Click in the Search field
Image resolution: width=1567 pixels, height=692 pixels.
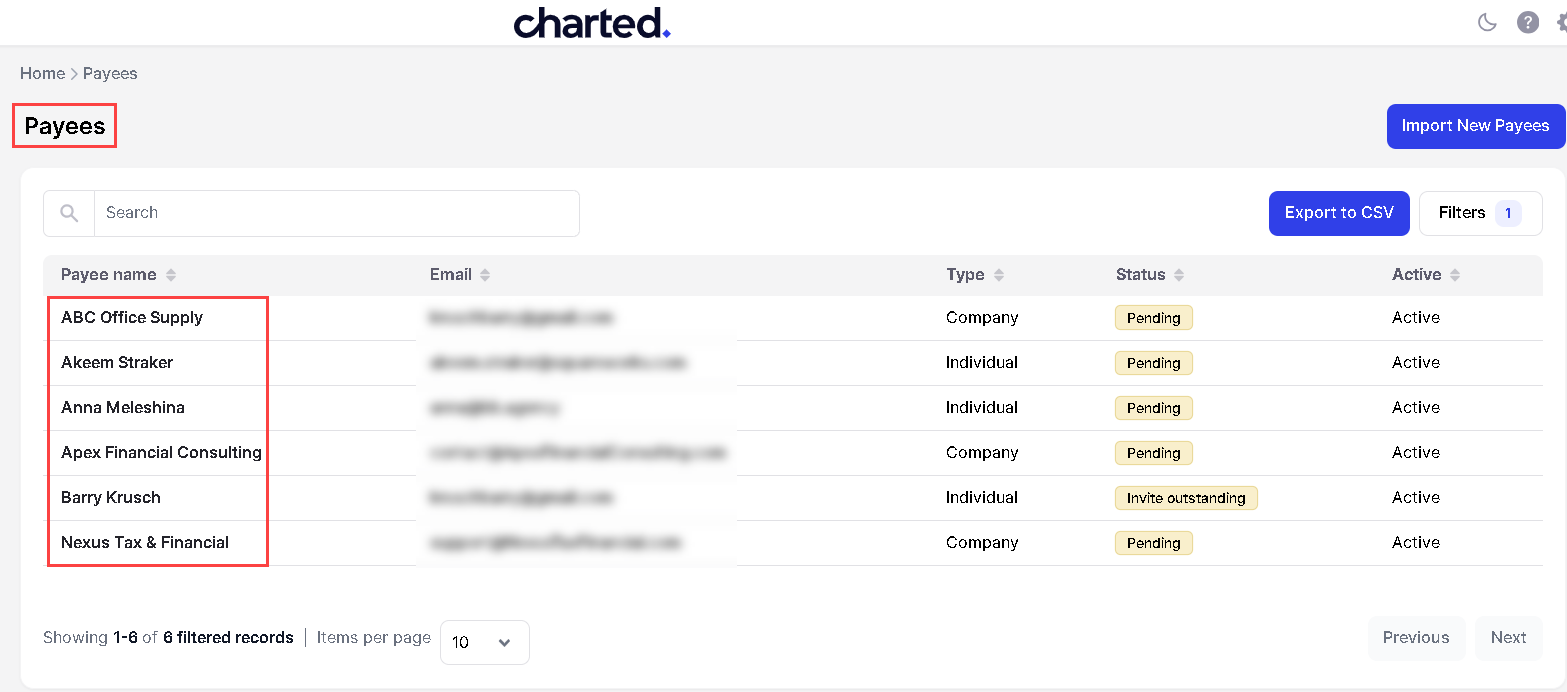[336, 213]
